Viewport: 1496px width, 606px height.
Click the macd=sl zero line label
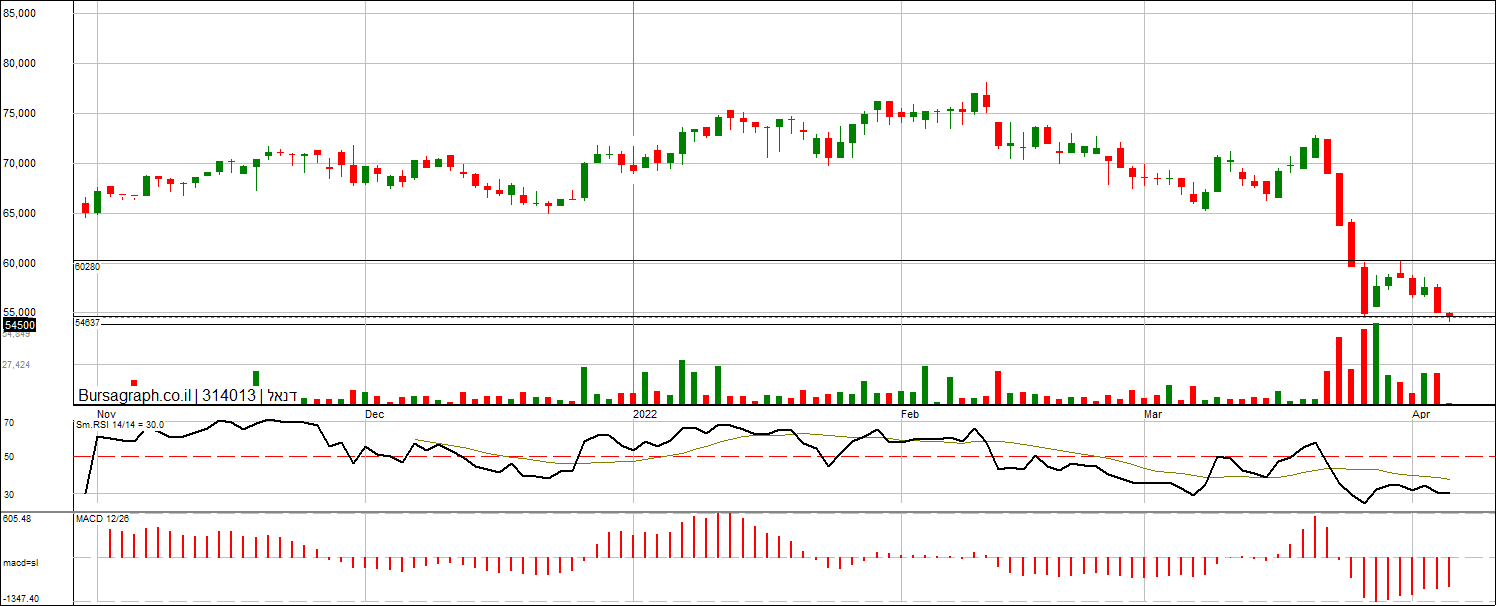(20, 563)
